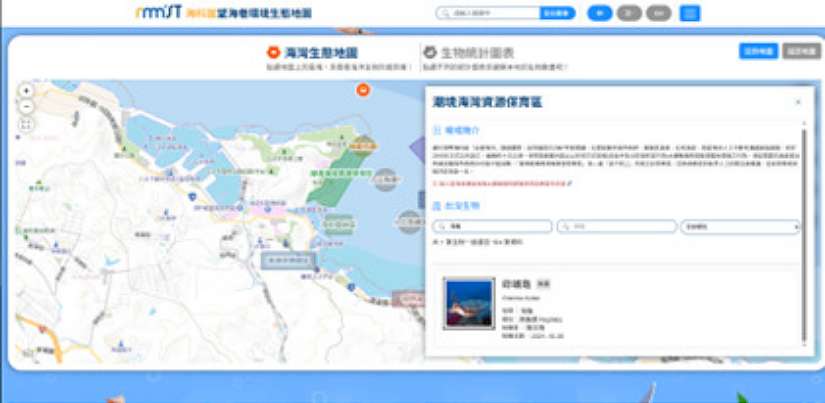825x403 pixels.
Task: Click the first gray round header button
Action: click(x=628, y=13)
